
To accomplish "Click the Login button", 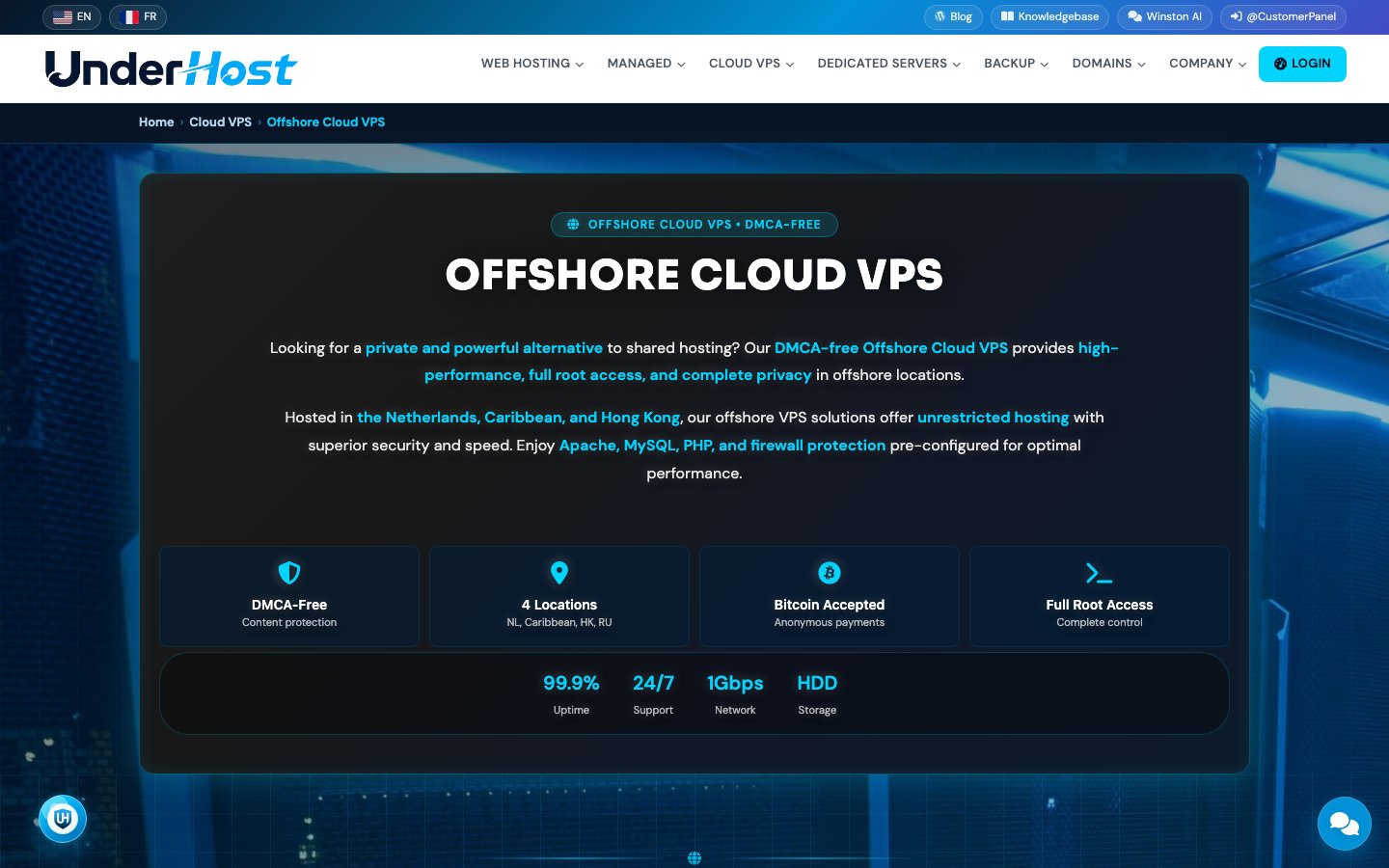I will point(1302,64).
